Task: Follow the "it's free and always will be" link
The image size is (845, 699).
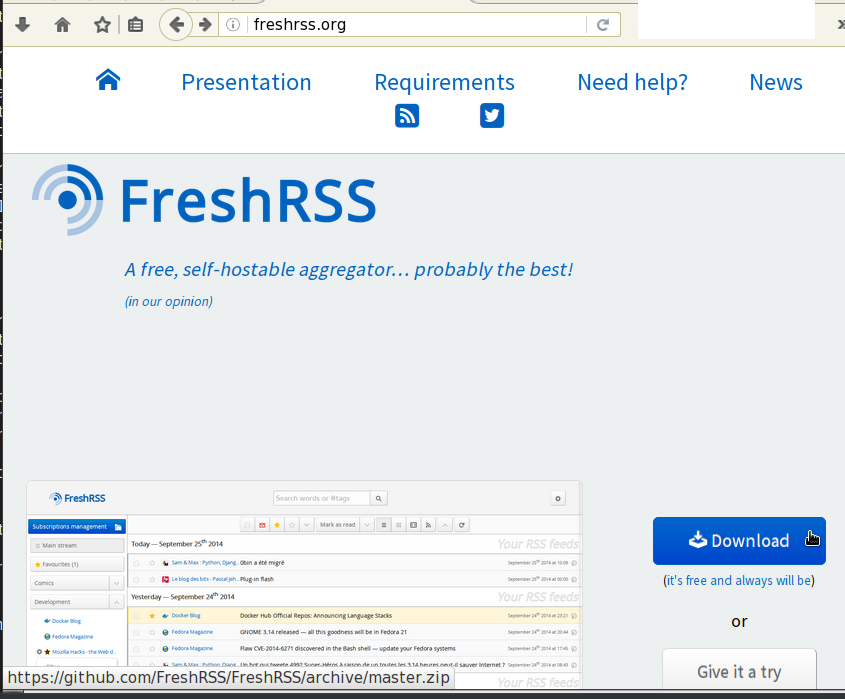Action: pos(738,580)
